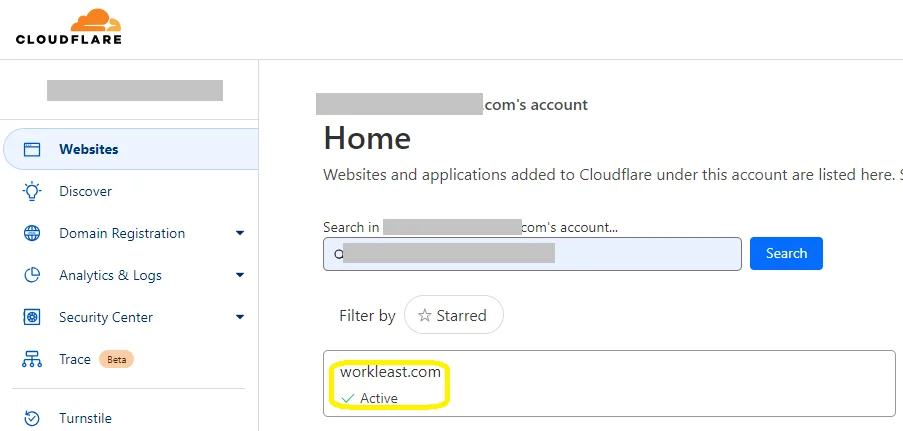Click the Turnstile sidebar icon
The width and height of the screenshot is (903, 431).
[x=32, y=418]
